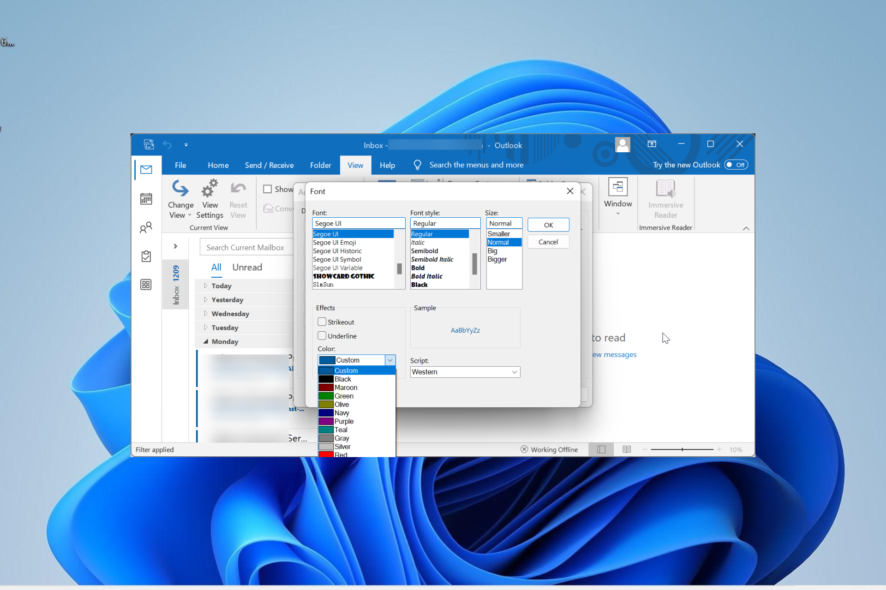Screen dimensions: 886x590
Task: Select Smaller font size
Action: 503,234
